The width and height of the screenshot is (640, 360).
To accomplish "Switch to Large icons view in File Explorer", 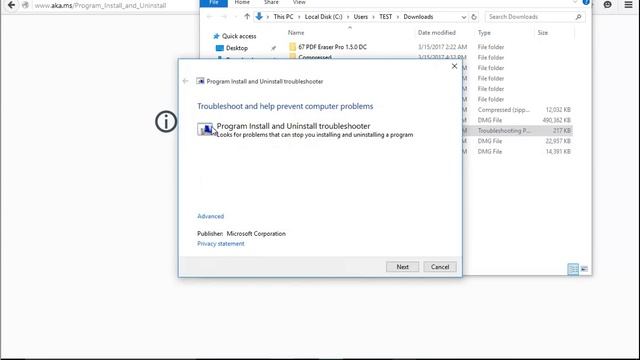I will 584,269.
